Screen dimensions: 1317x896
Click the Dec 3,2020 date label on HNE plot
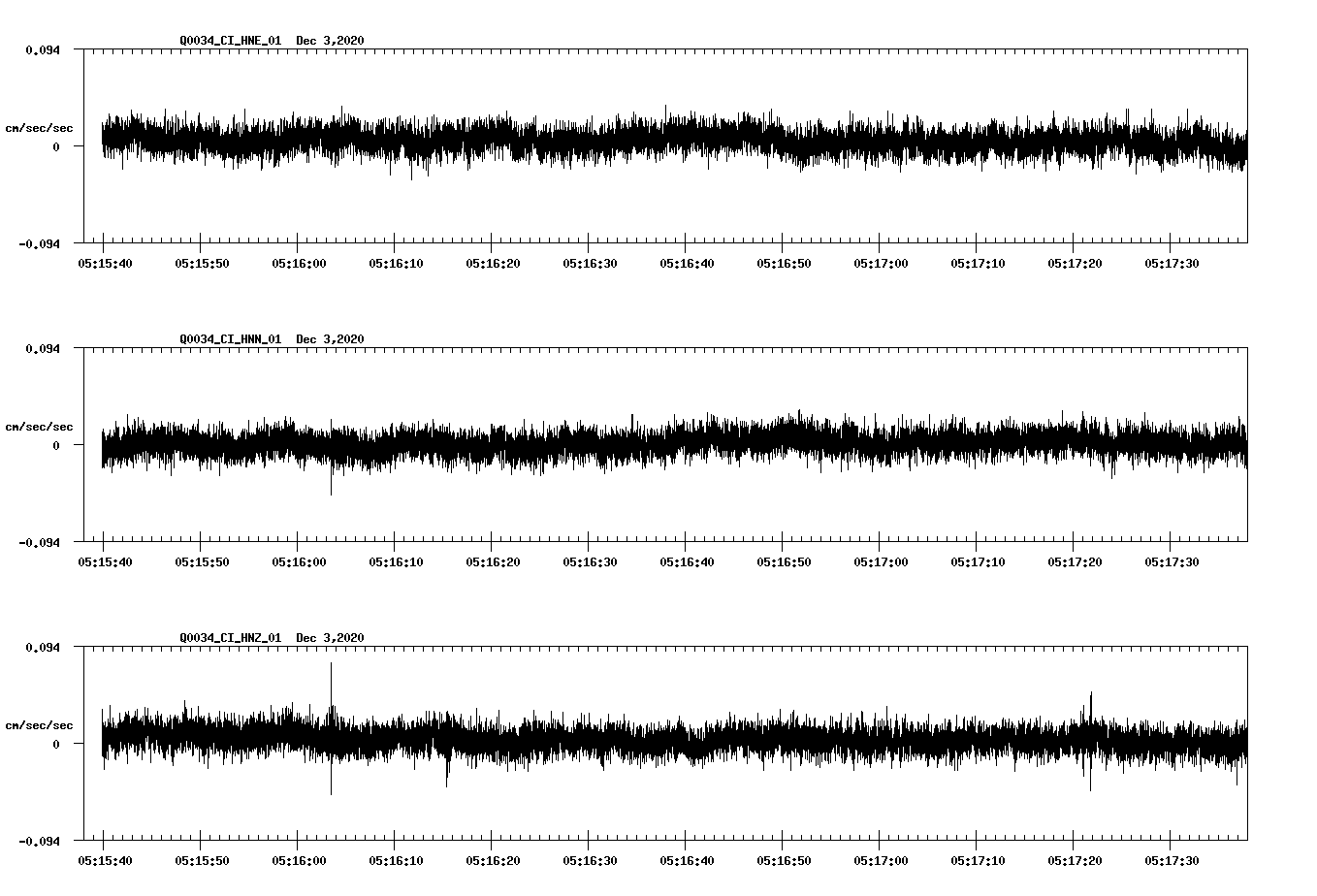click(x=332, y=42)
